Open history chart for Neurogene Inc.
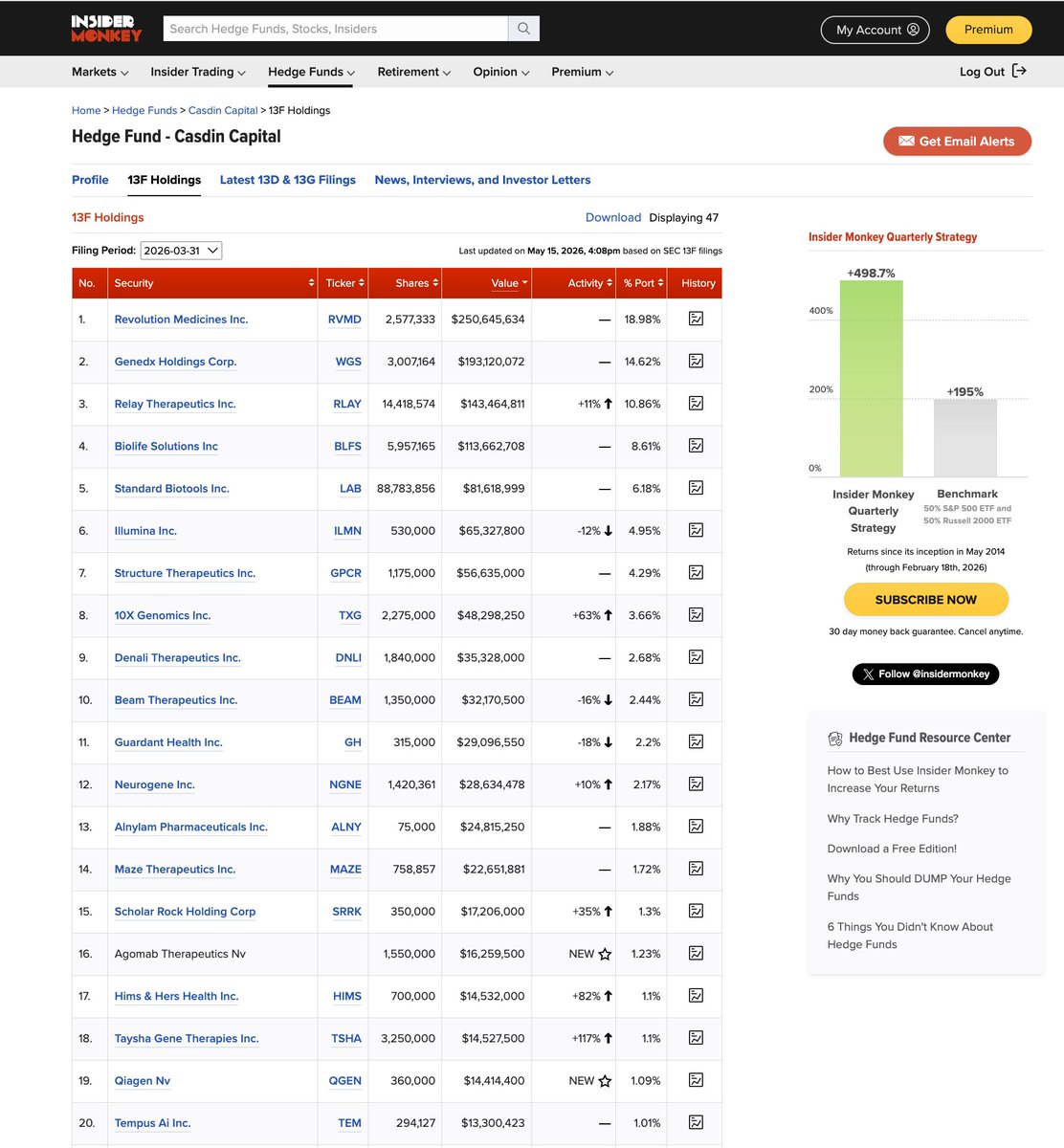 tap(697, 784)
